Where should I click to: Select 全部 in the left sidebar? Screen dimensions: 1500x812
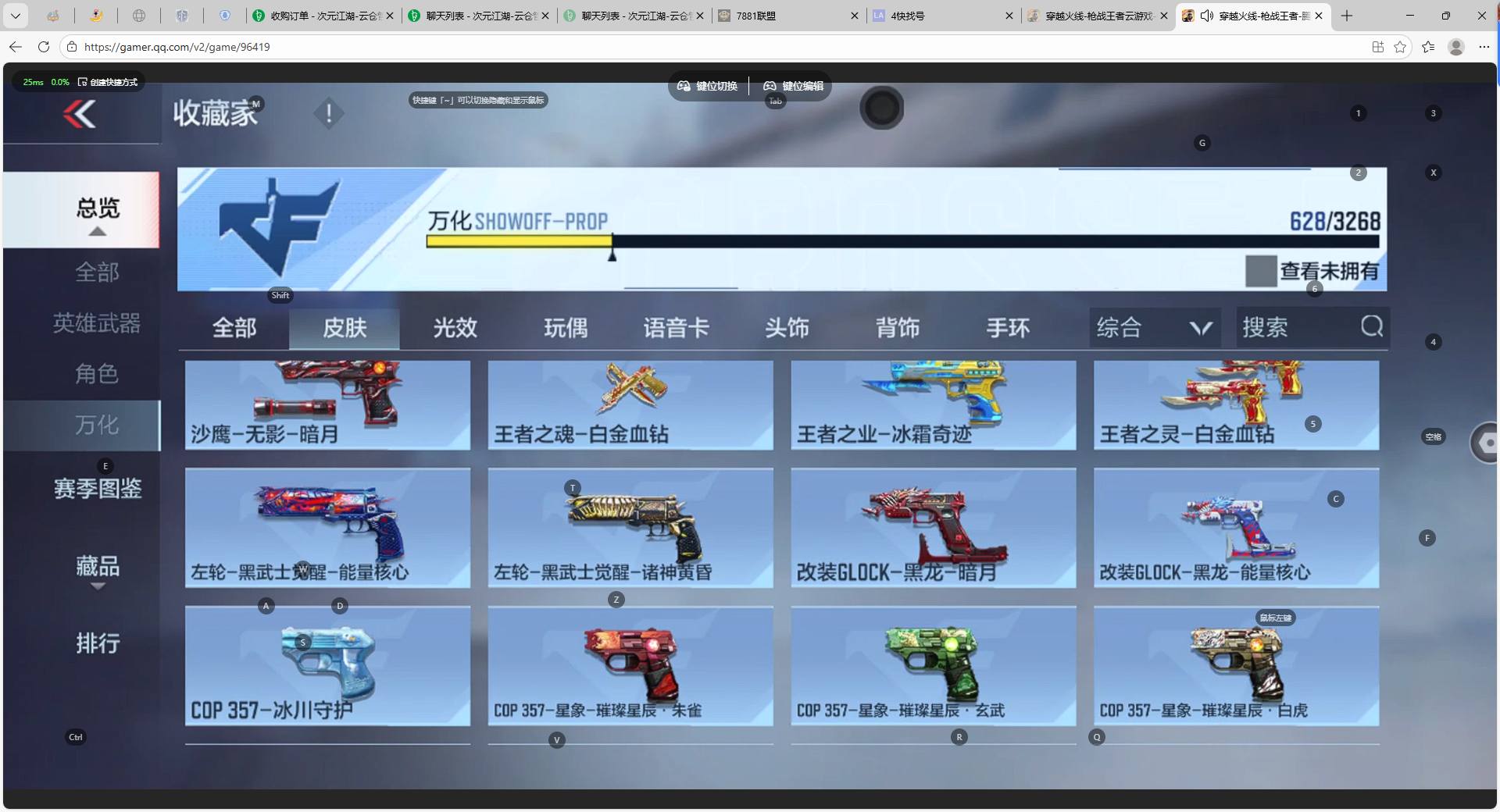click(97, 272)
